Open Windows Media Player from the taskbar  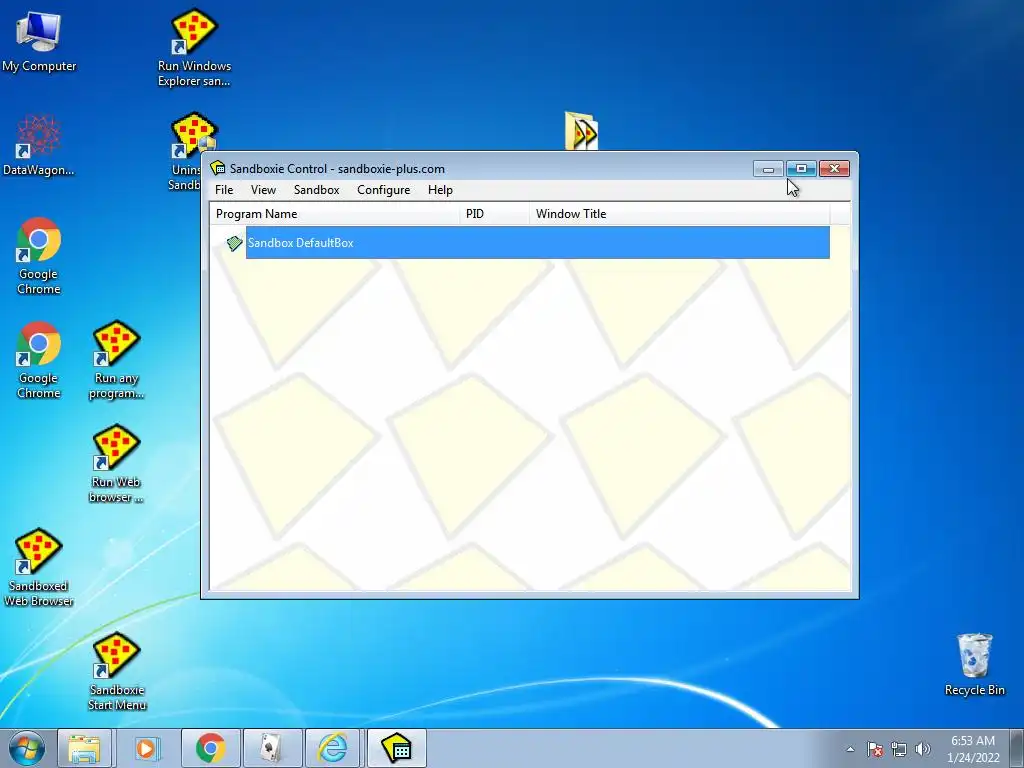tap(147, 748)
